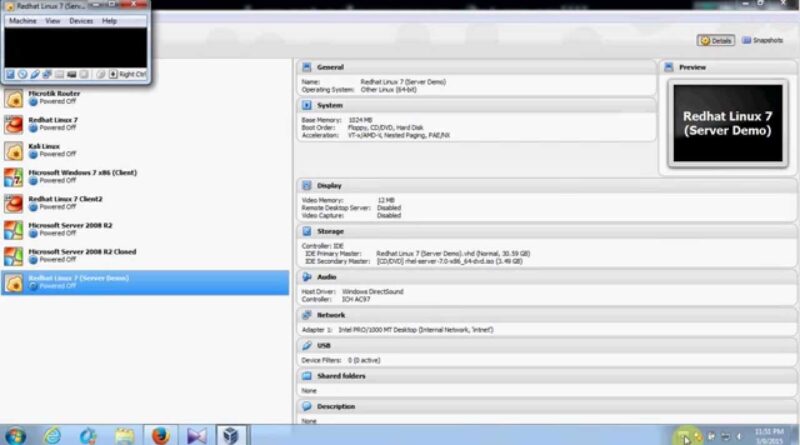This screenshot has width=800, height=445.
Task: Open Firefox from the taskbar
Action: [161, 435]
